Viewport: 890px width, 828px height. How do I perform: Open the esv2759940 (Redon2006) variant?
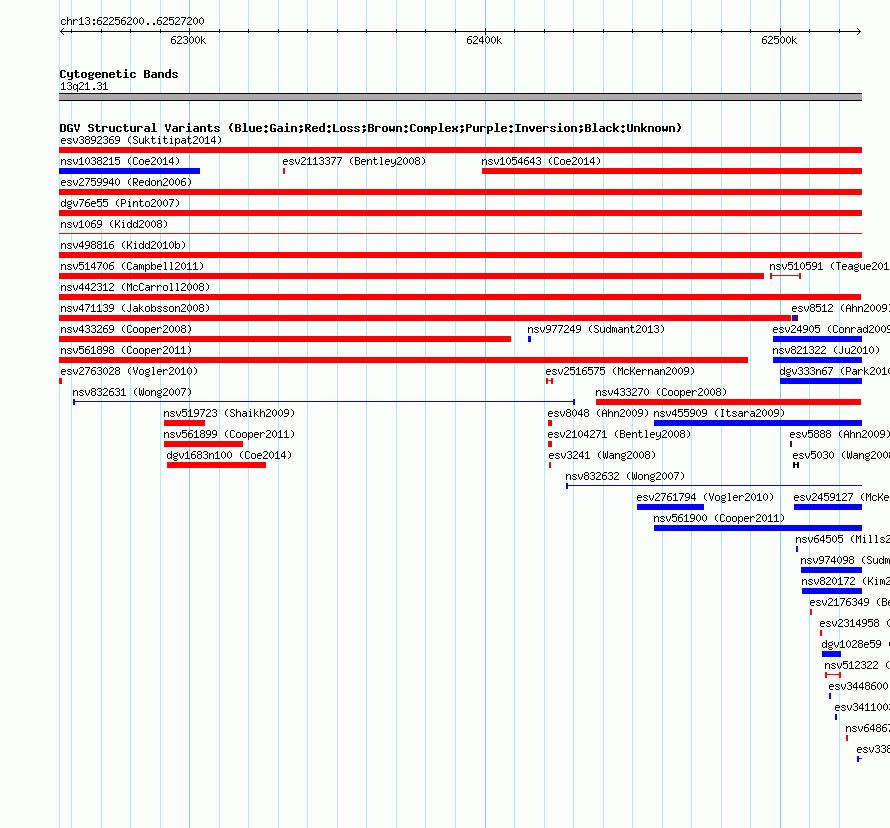coord(126,182)
